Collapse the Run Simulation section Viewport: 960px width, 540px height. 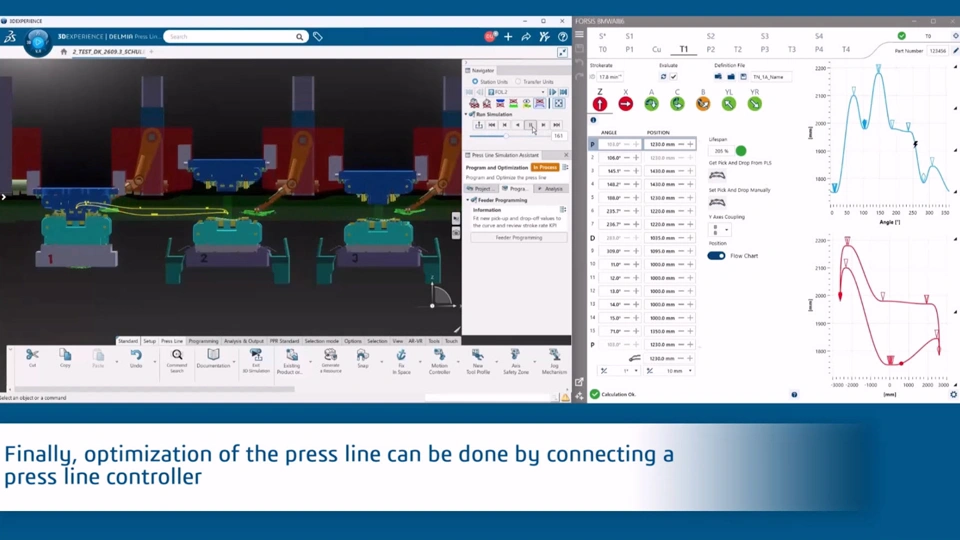point(467,114)
